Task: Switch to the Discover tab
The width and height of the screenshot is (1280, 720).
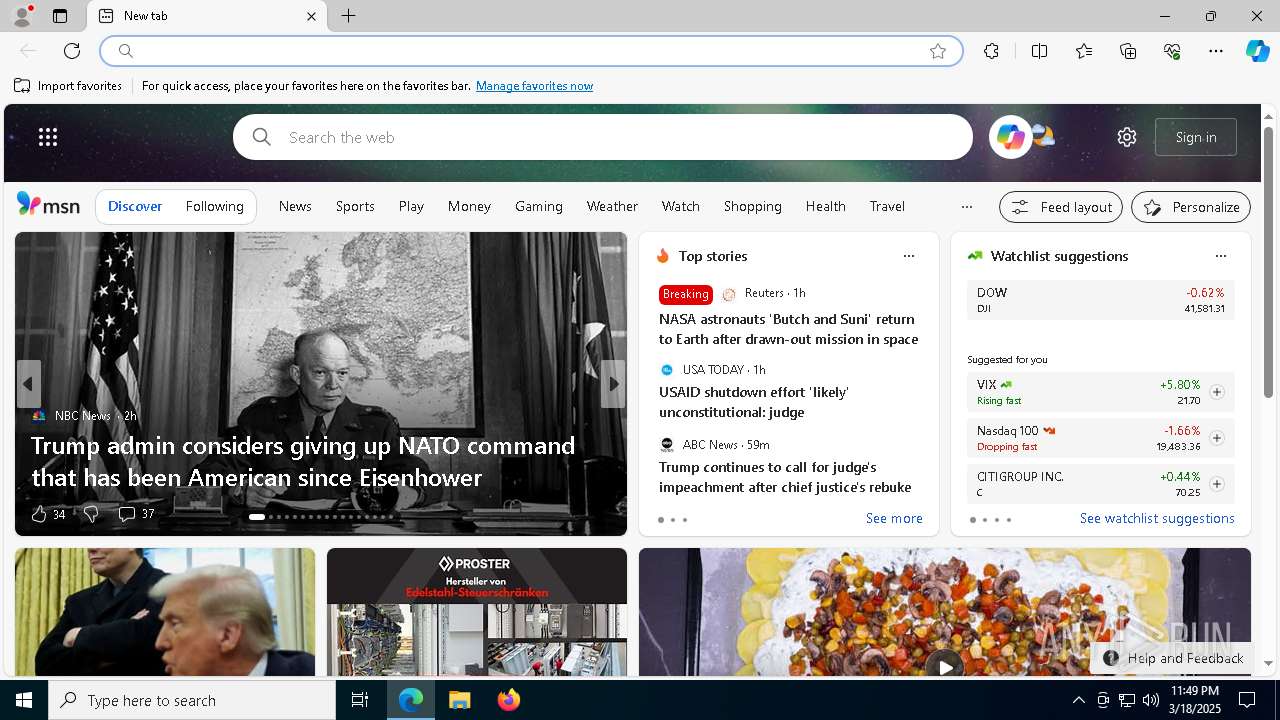Action: (135, 206)
